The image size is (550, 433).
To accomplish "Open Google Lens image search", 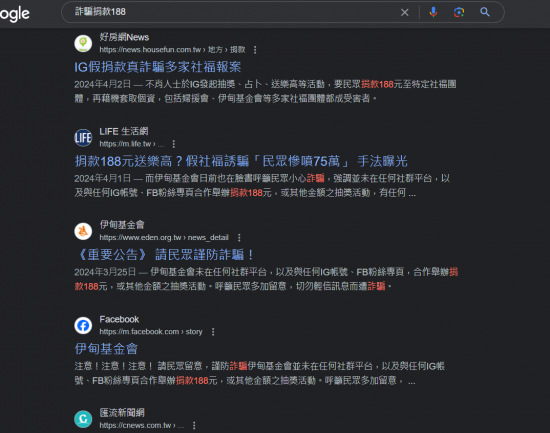I will [x=459, y=12].
